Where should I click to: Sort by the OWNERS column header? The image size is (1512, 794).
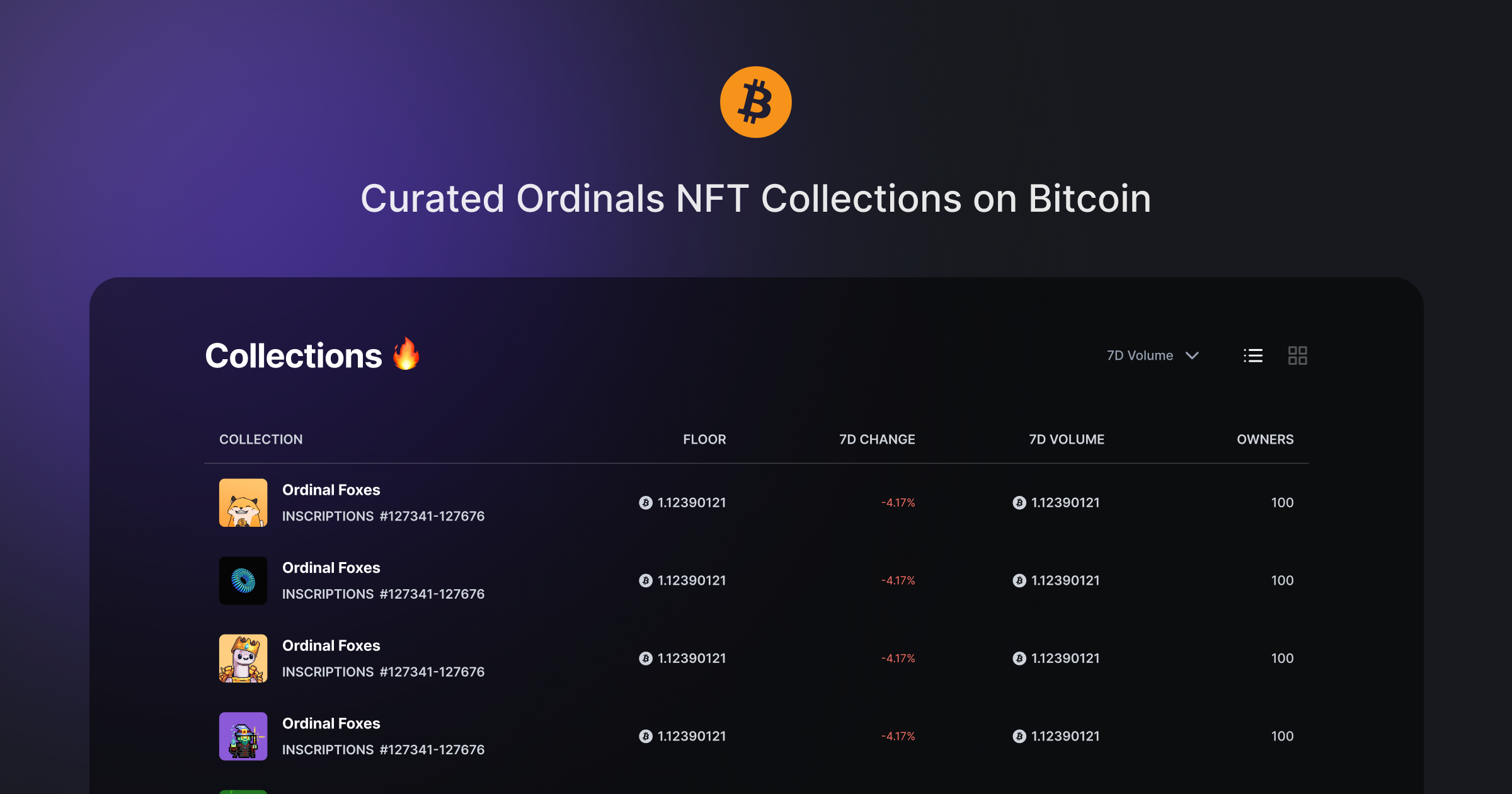pos(1265,439)
